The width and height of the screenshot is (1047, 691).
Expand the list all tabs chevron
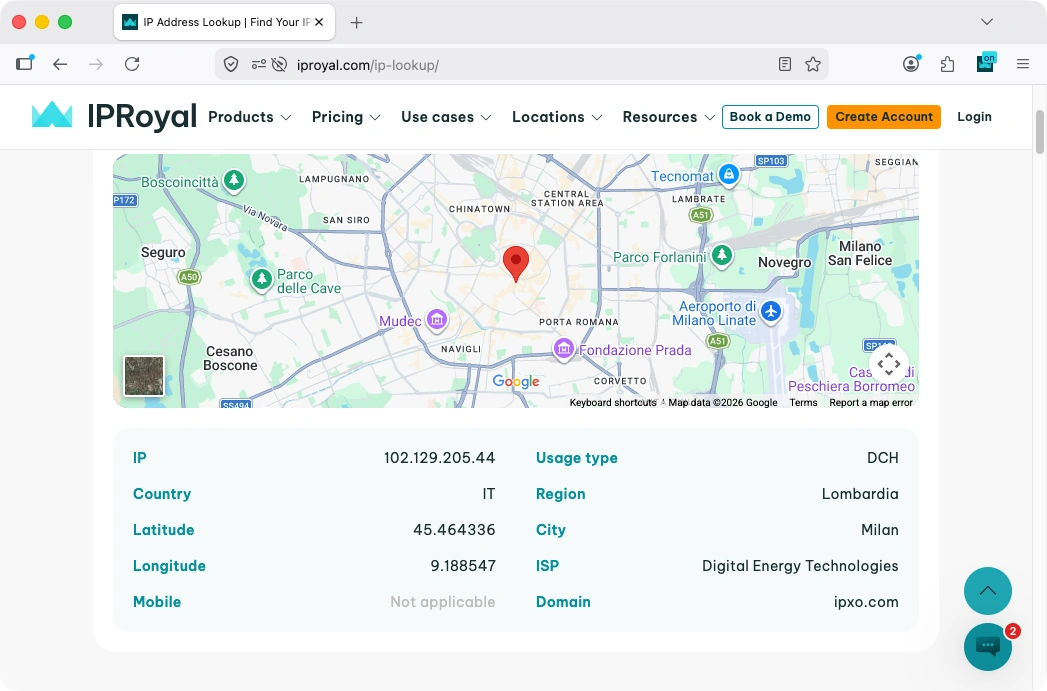pos(987,22)
